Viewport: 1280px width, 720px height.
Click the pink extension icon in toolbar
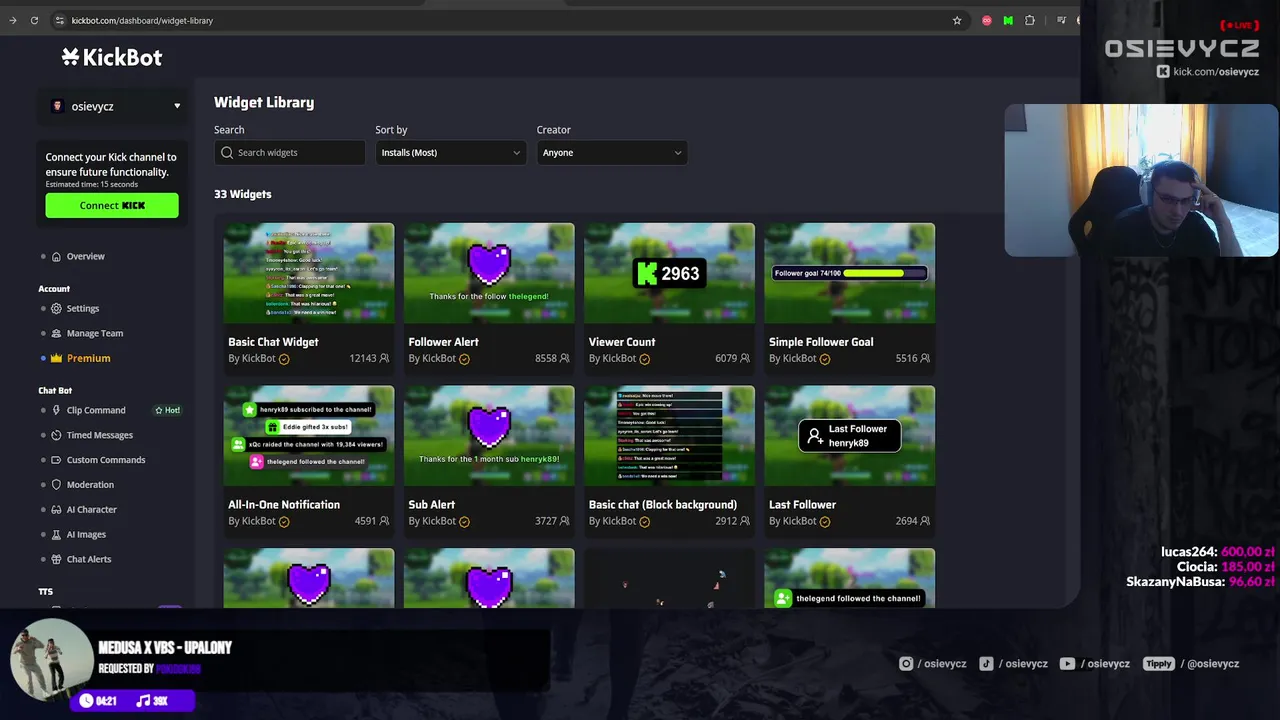(x=987, y=20)
